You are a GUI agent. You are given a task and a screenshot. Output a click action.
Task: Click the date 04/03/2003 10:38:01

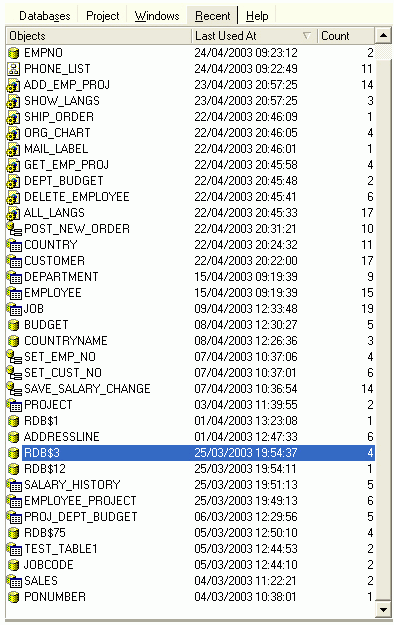pyautogui.click(x=246, y=597)
